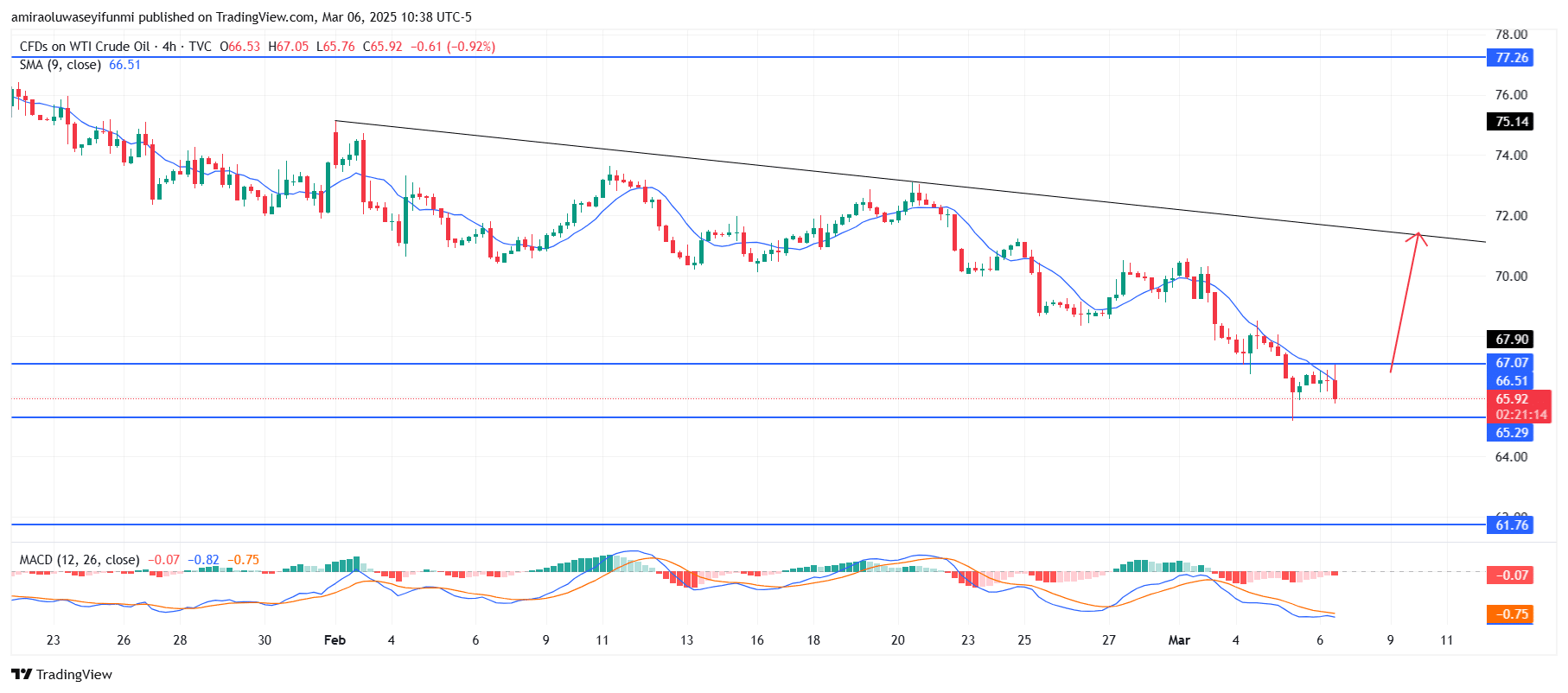Click the -0.75 MACD signal value tag
Viewport: 1568px width, 693px height.
tap(1510, 614)
